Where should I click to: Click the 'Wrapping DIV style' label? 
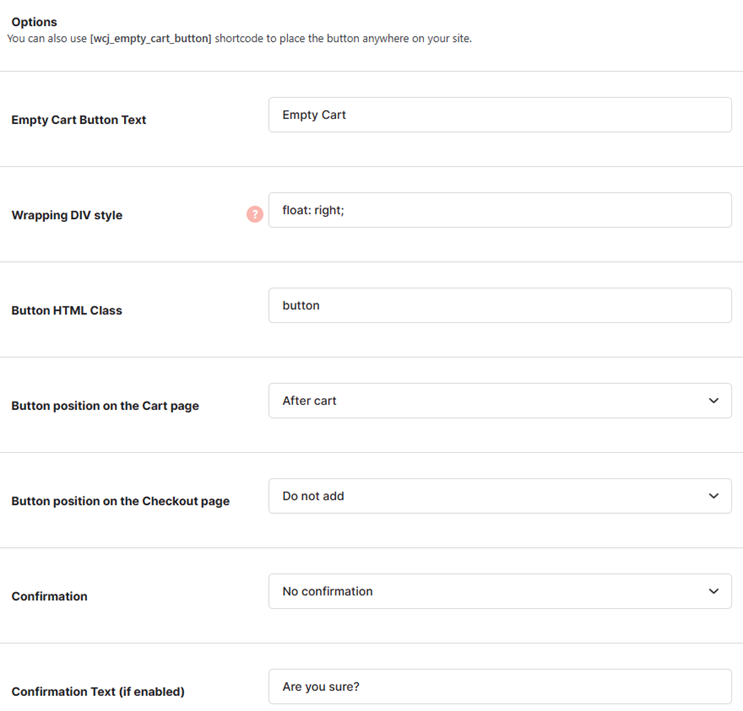67,215
